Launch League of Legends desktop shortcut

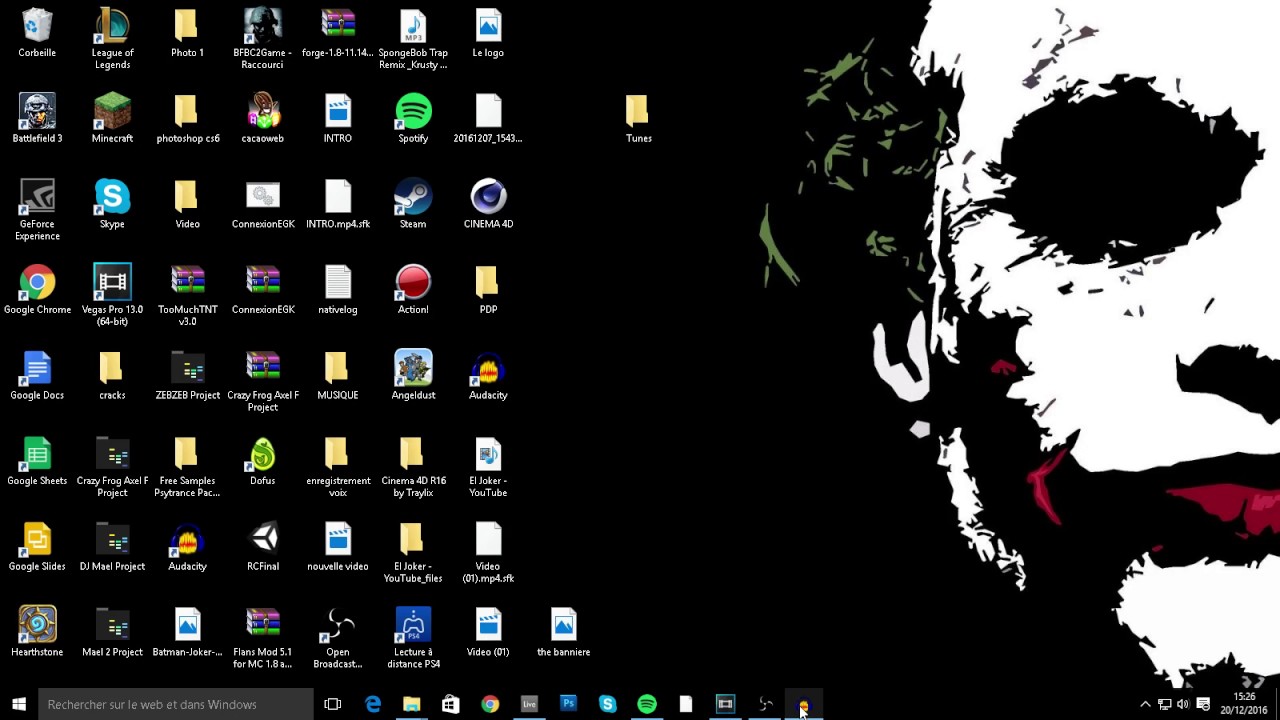pyautogui.click(x=112, y=39)
